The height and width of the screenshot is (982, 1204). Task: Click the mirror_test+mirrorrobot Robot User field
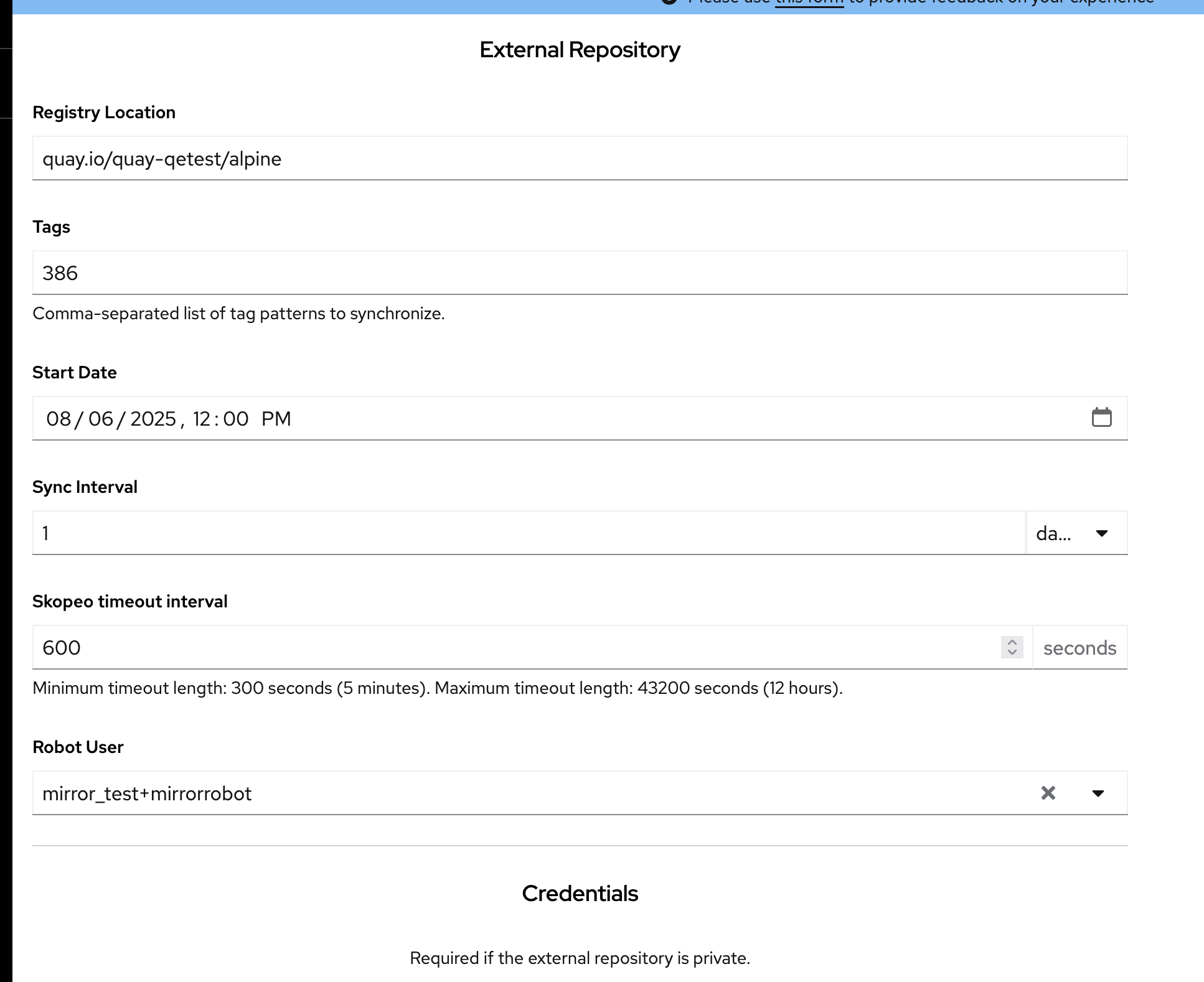click(529, 793)
